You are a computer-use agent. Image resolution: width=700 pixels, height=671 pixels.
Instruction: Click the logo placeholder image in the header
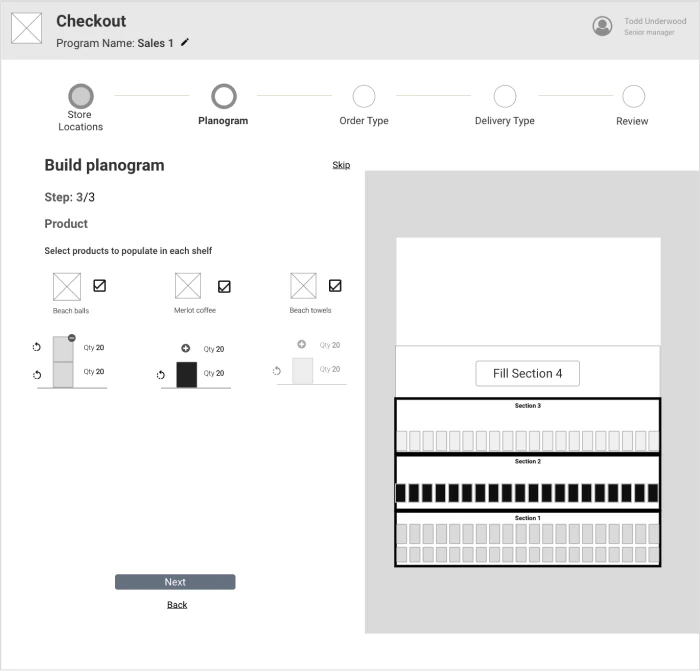(x=26, y=28)
